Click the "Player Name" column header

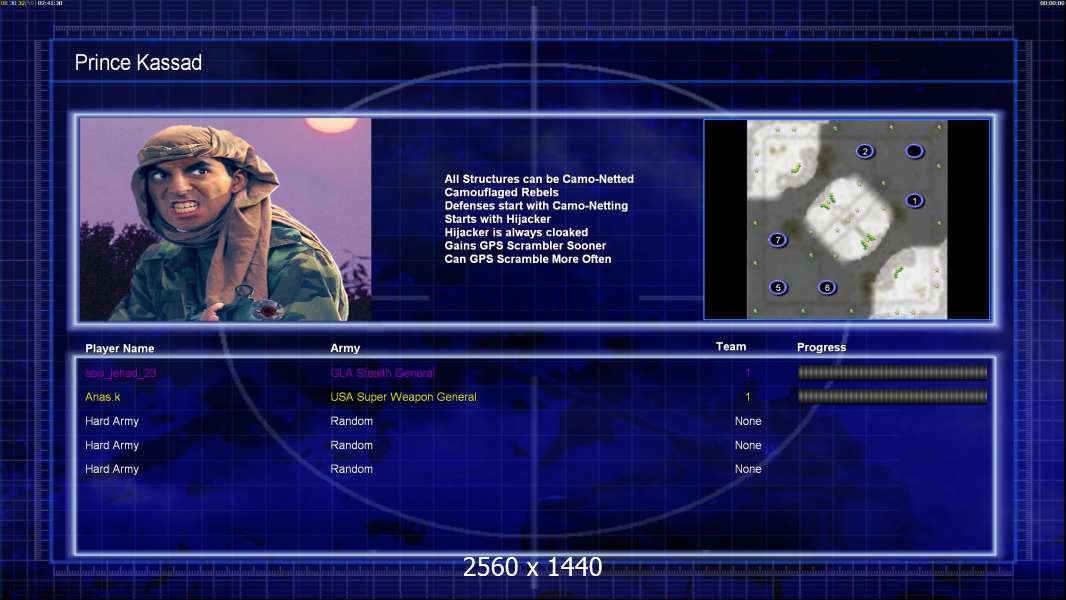pos(120,349)
